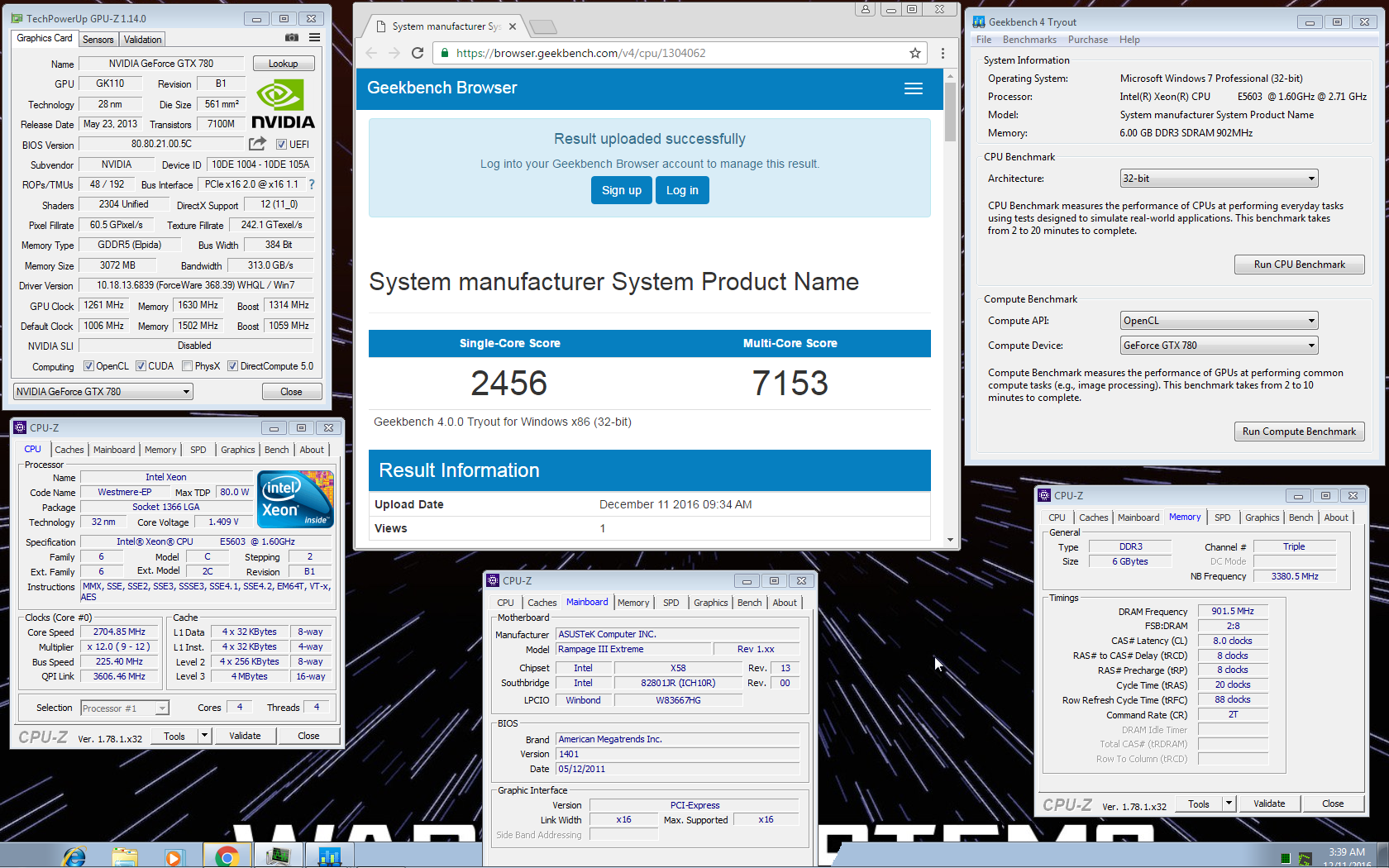Viewport: 1389px width, 868px height.
Task: Open the GPU-Z hamburger menu icon
Action: [314, 37]
